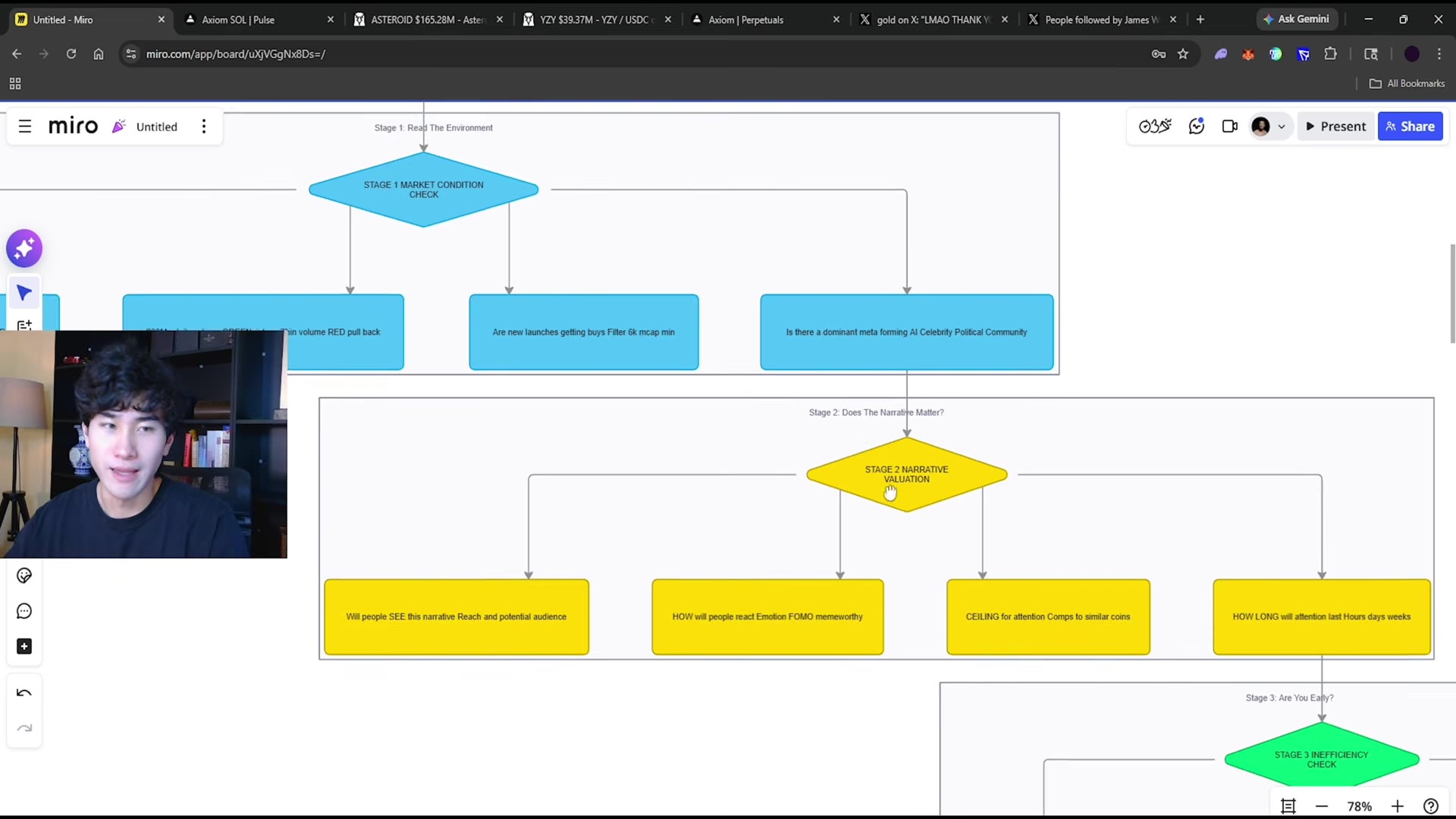Screen dimensions: 1456x819
Task: Switch to the Axiom | Perpetuals tab
Action: tap(765, 20)
